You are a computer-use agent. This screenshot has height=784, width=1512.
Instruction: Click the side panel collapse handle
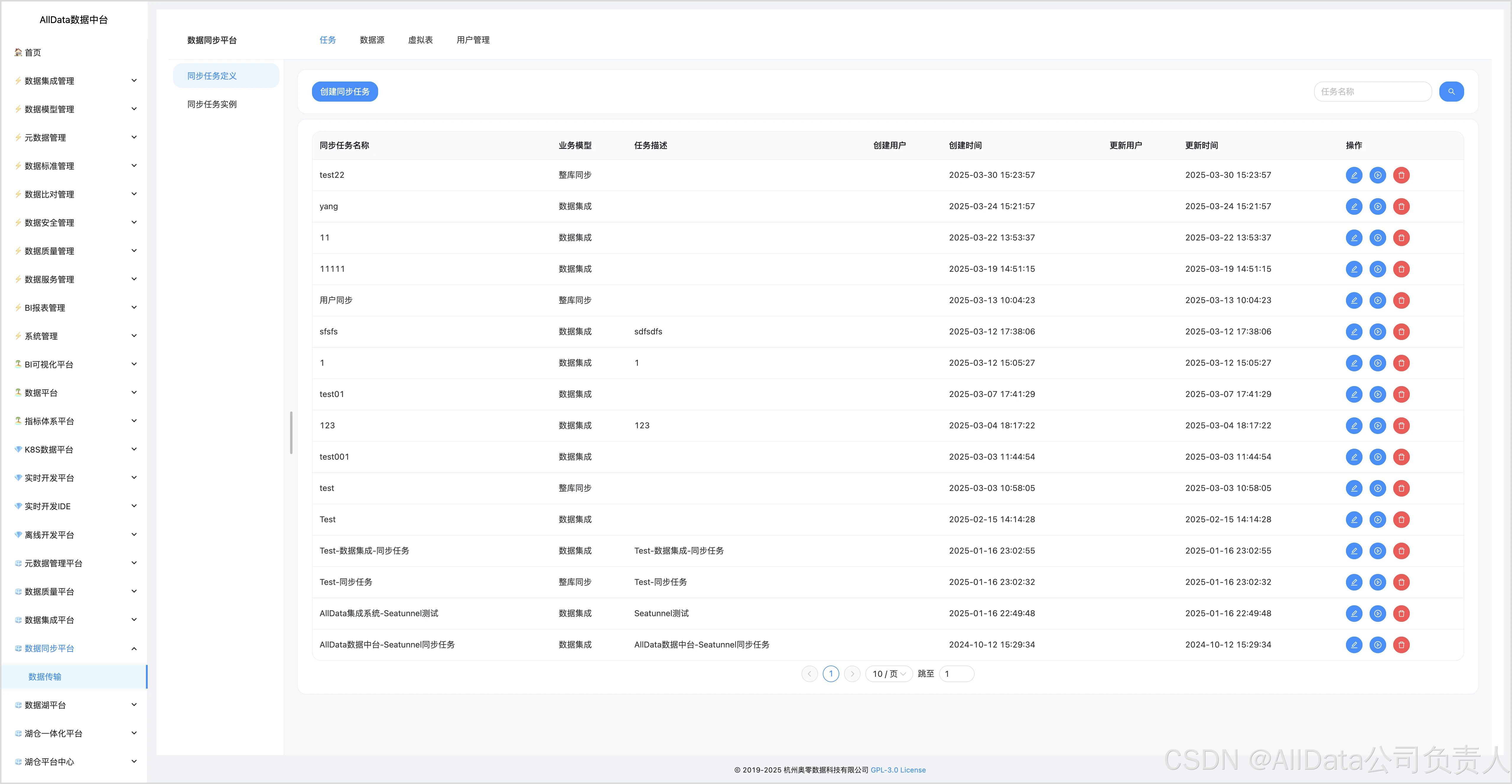[291, 432]
